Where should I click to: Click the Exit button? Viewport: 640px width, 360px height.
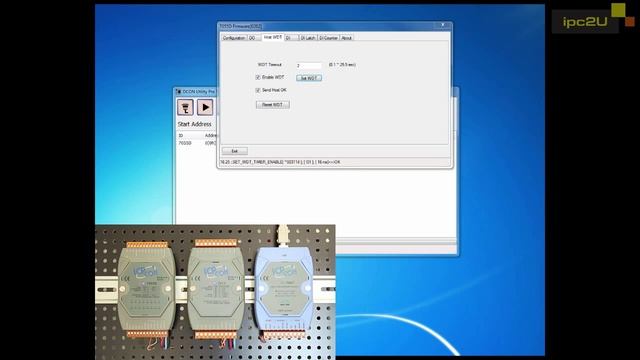pyautogui.click(x=235, y=151)
